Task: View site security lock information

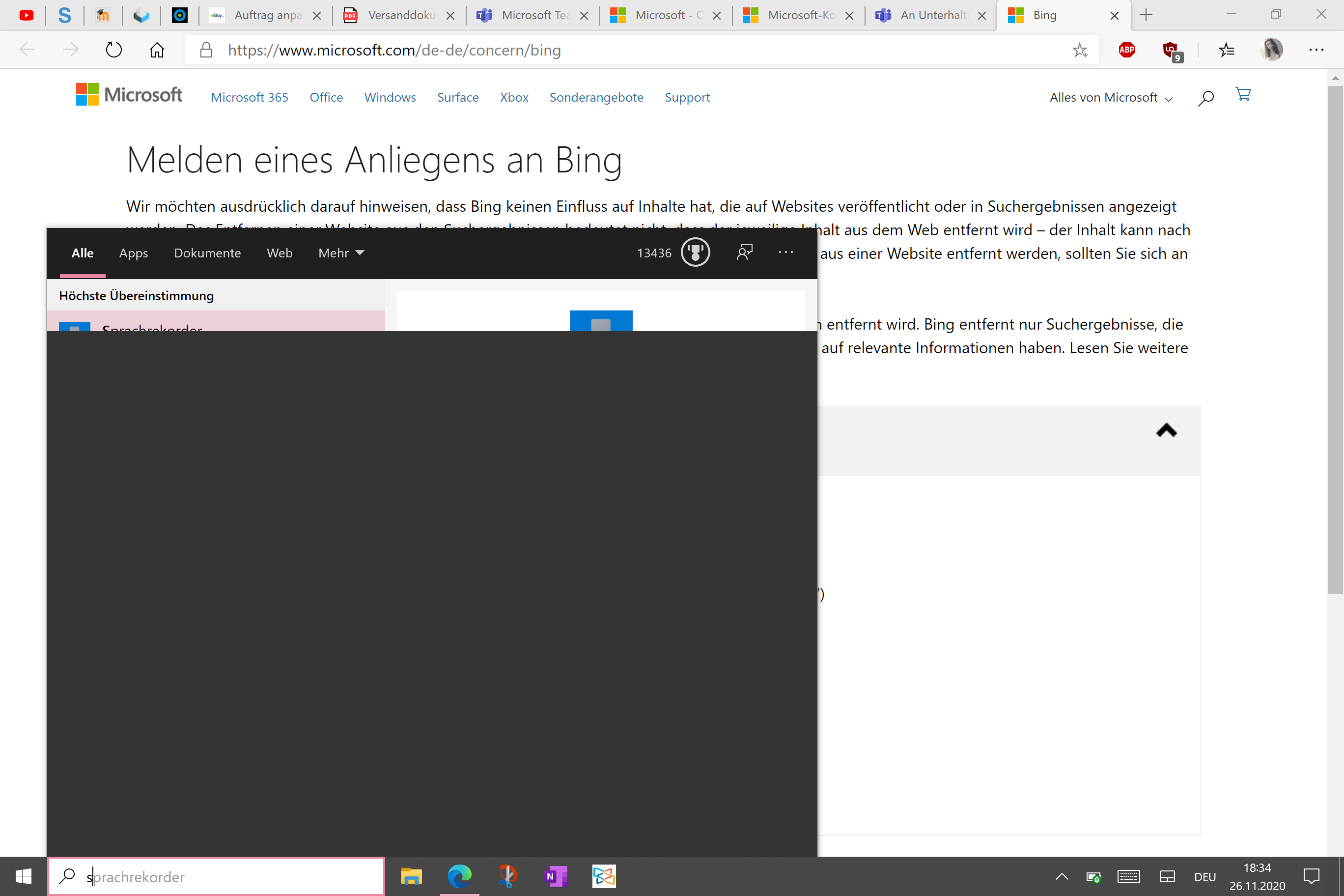Action: click(206, 50)
